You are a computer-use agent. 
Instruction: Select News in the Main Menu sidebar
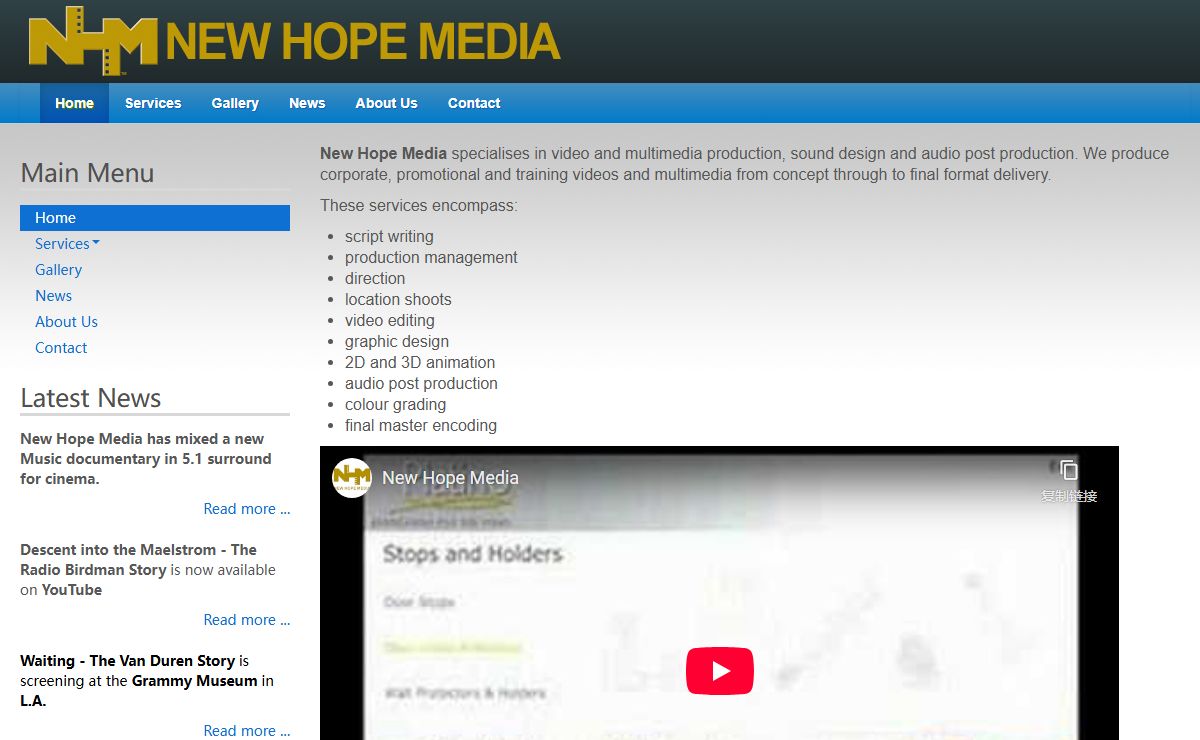click(x=53, y=296)
